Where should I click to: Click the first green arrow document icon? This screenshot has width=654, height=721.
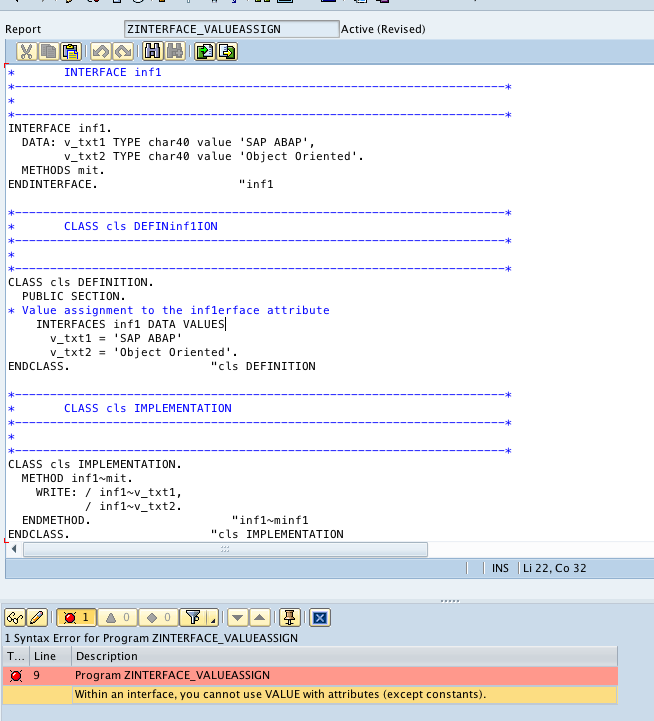click(x=205, y=52)
